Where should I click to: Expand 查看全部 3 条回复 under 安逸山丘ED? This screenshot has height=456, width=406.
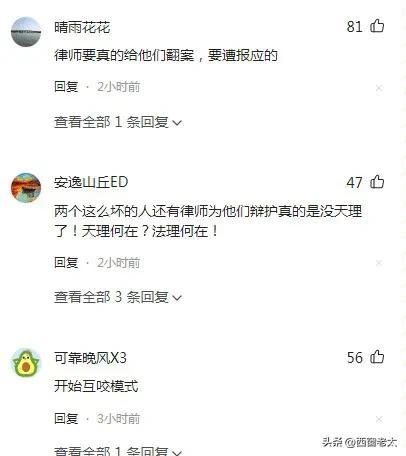coord(118,297)
